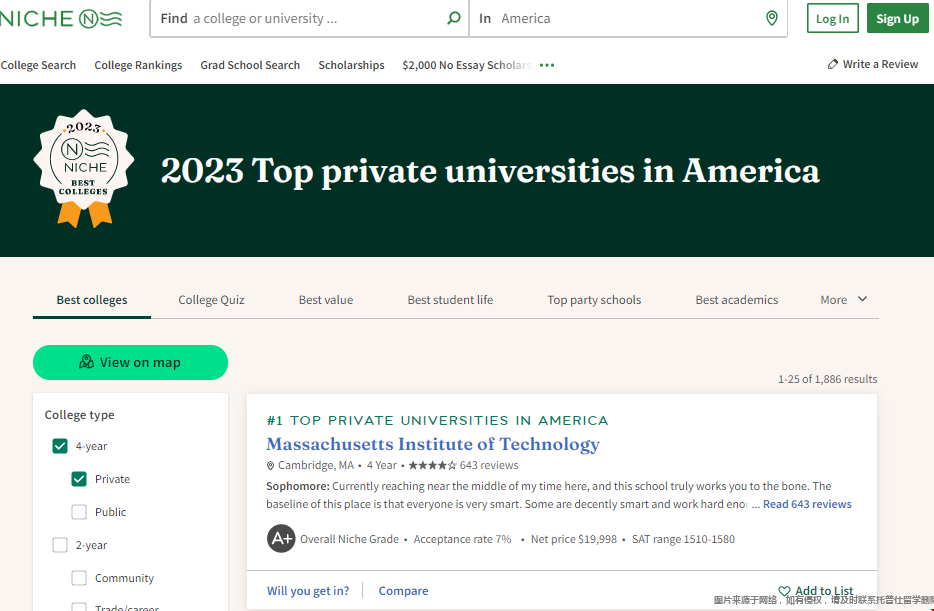Screen dimensions: 934x611
Task: Click the A+ Overall Niche Grade badge
Action: (281, 539)
